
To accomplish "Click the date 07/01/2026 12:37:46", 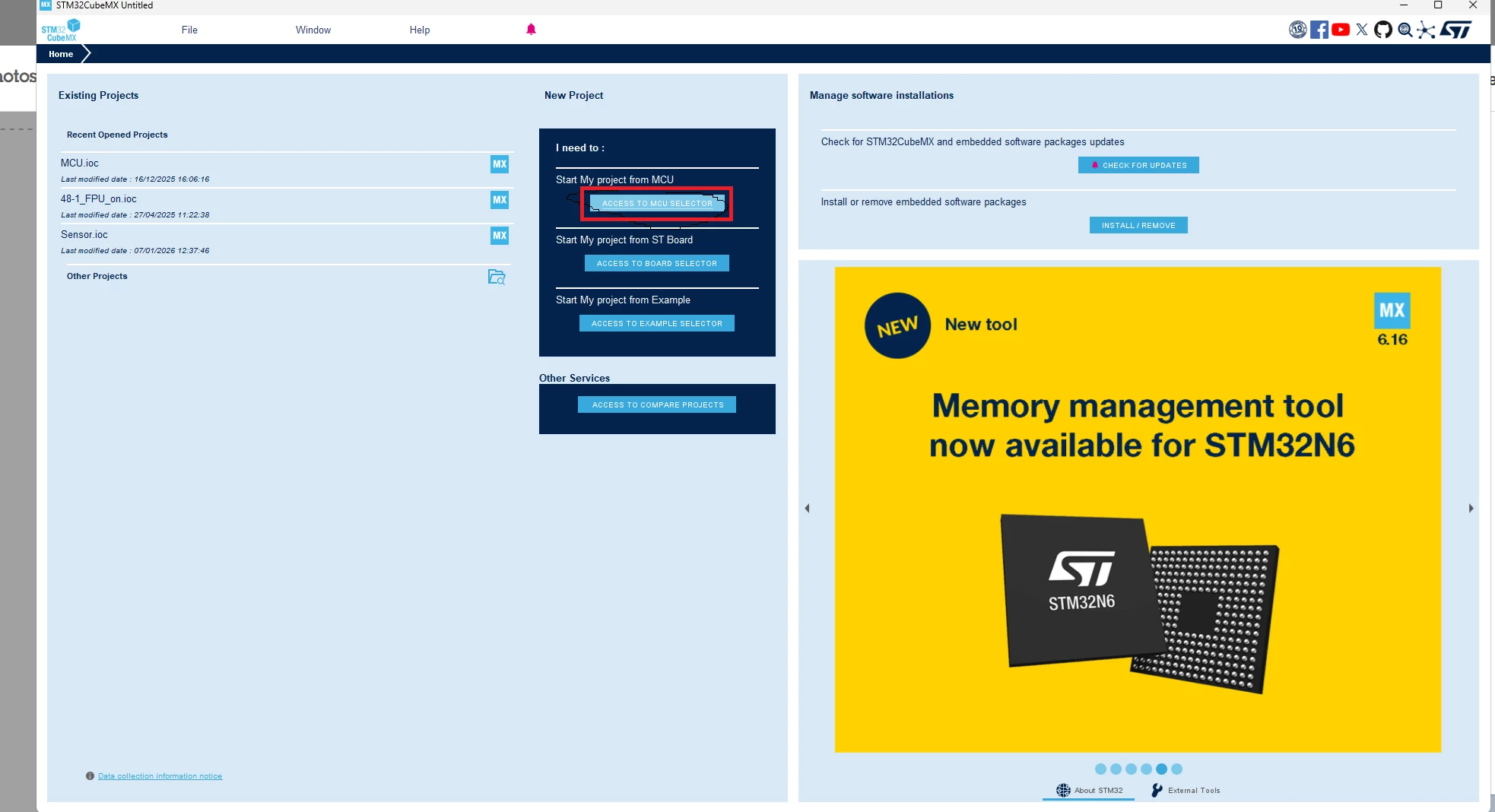I will click(x=172, y=251).
